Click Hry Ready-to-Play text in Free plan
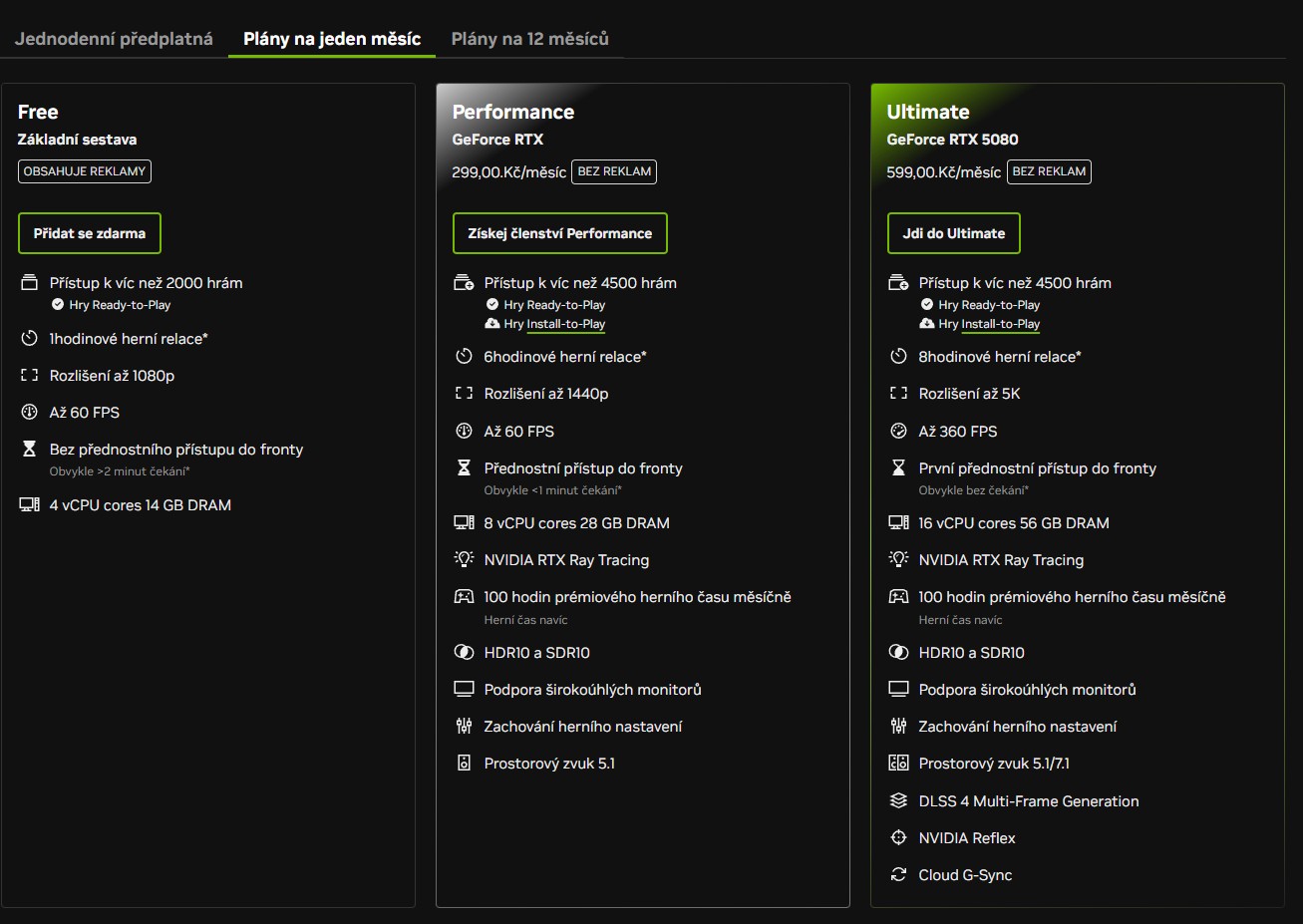 coord(120,305)
